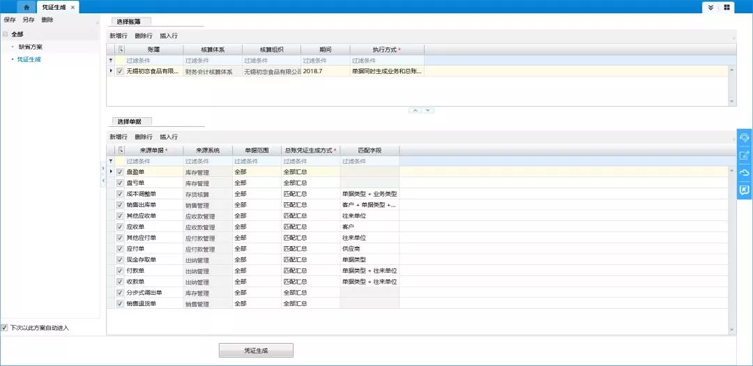Image resolution: width=753 pixels, height=366 pixels.
Task: Select 缺省方案 in the left tree
Action: [30, 47]
